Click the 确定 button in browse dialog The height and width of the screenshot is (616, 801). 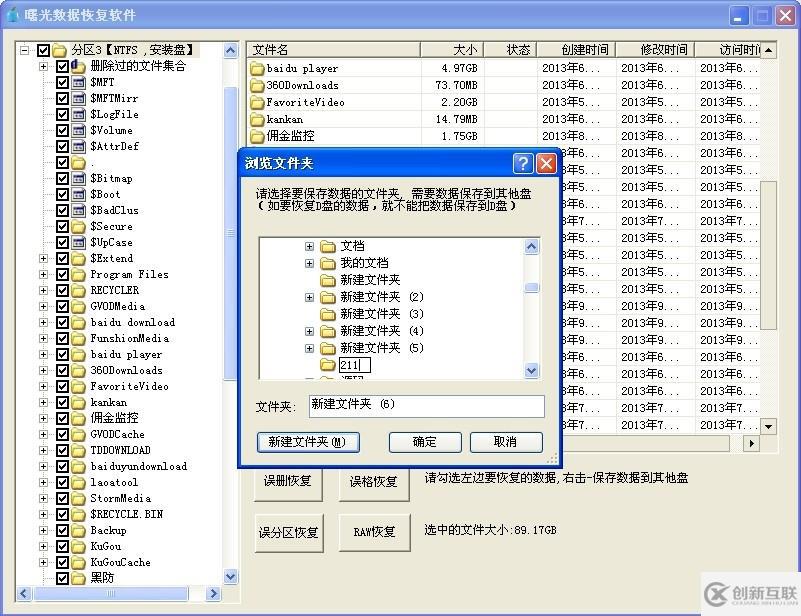pyautogui.click(x=425, y=442)
